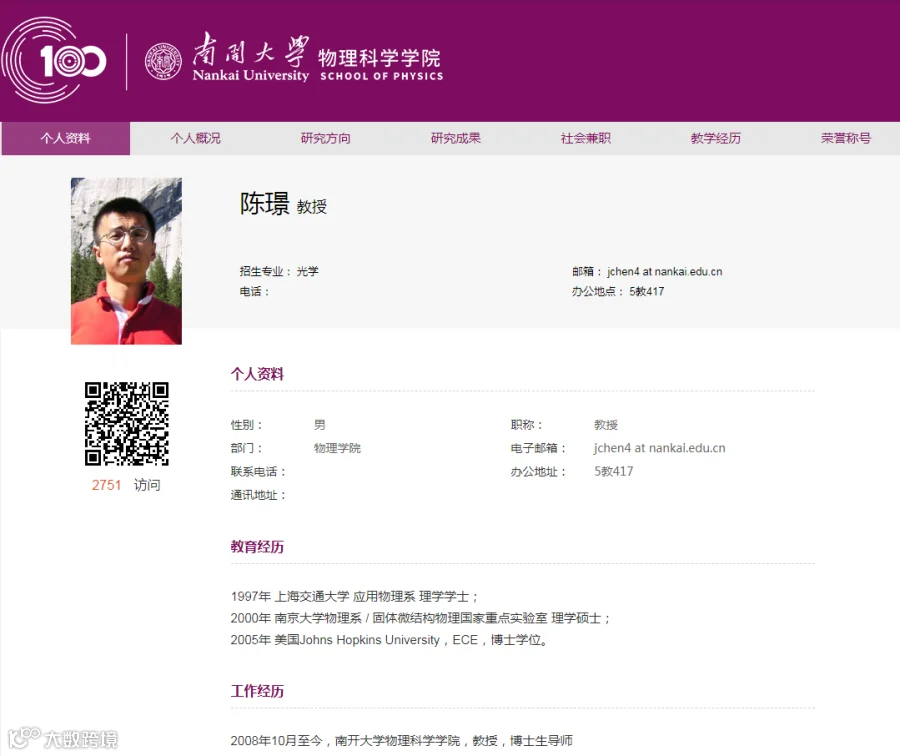The height and width of the screenshot is (756, 900).
Task: Switch to the 荣誉称号 tab
Action: click(845, 138)
